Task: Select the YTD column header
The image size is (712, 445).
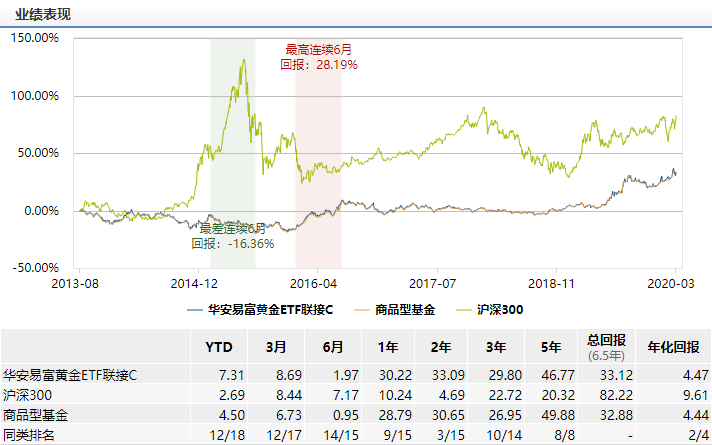Action: [219, 347]
